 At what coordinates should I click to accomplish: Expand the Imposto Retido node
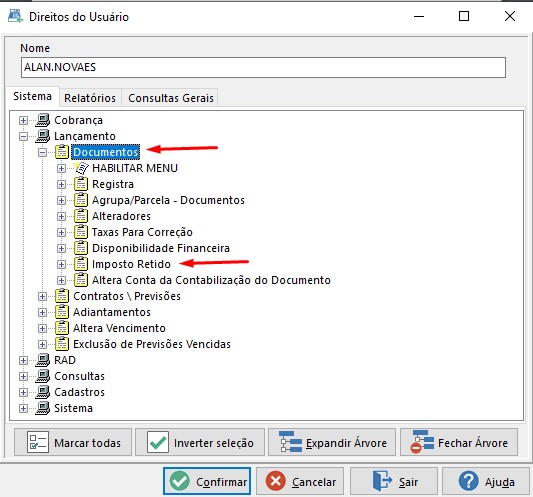[x=62, y=264]
